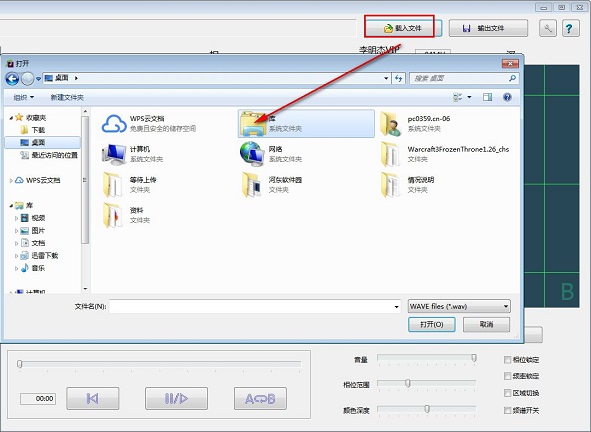The width and height of the screenshot is (591, 432).
Task: Collapse the 收藏夹 favorites group
Action: tap(11, 118)
